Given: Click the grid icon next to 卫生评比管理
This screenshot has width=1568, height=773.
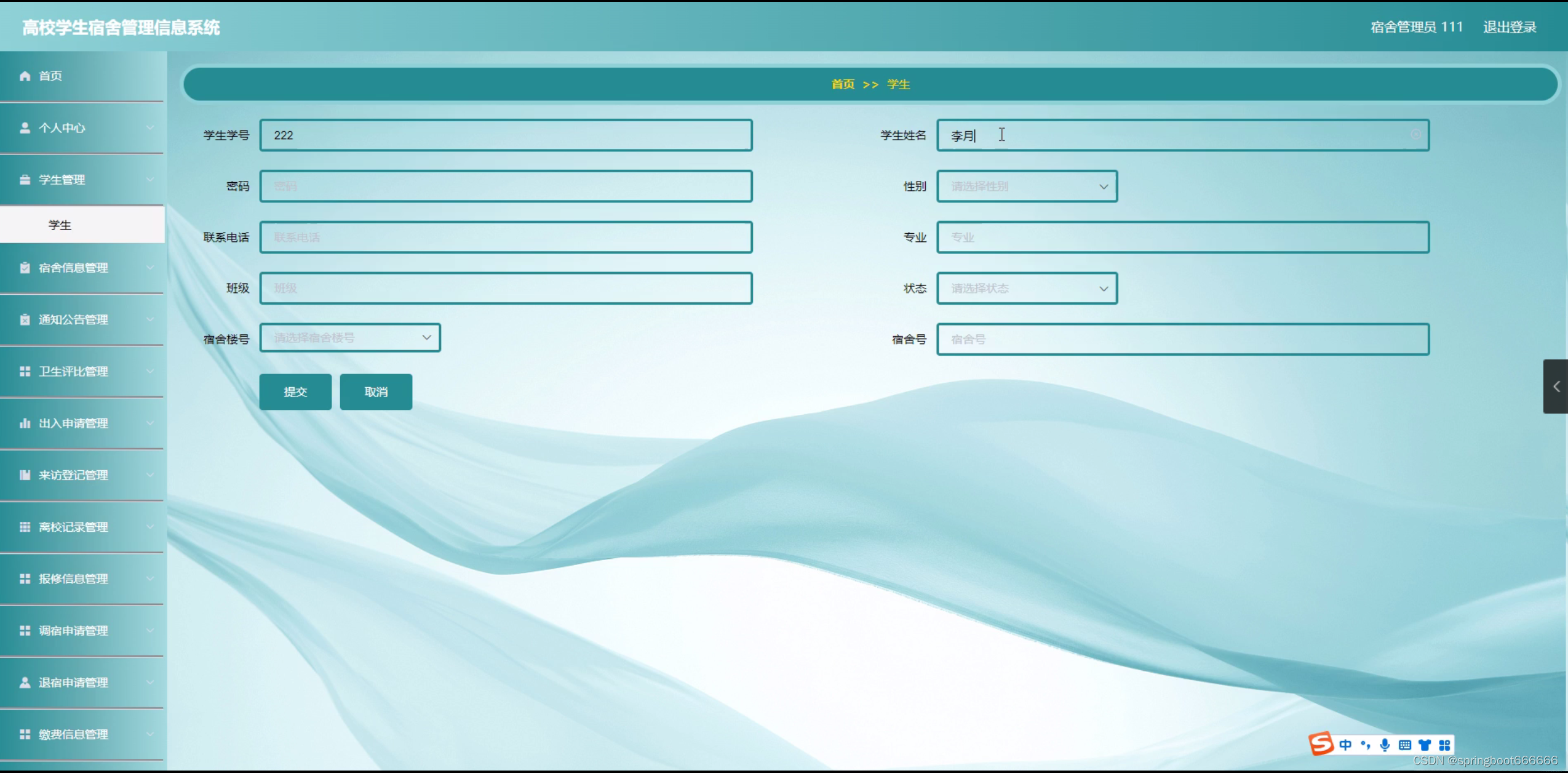Looking at the screenshot, I should point(25,371).
